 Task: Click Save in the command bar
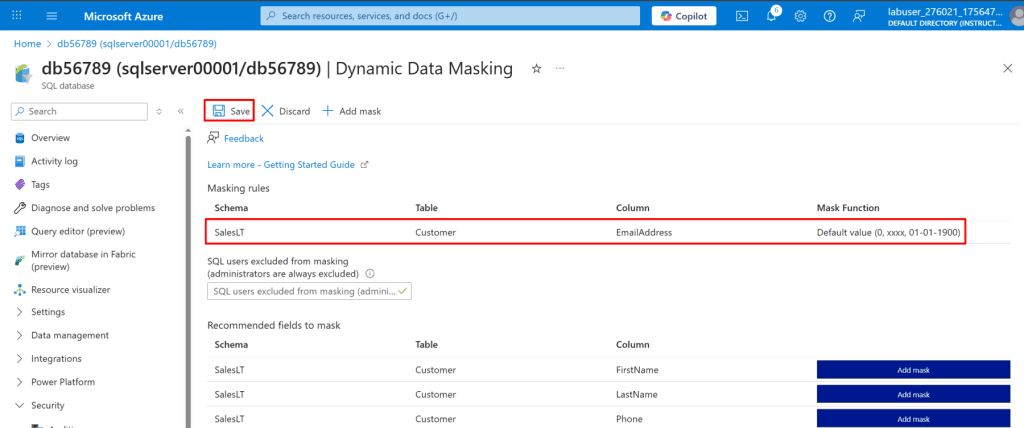pyautogui.click(x=230, y=111)
